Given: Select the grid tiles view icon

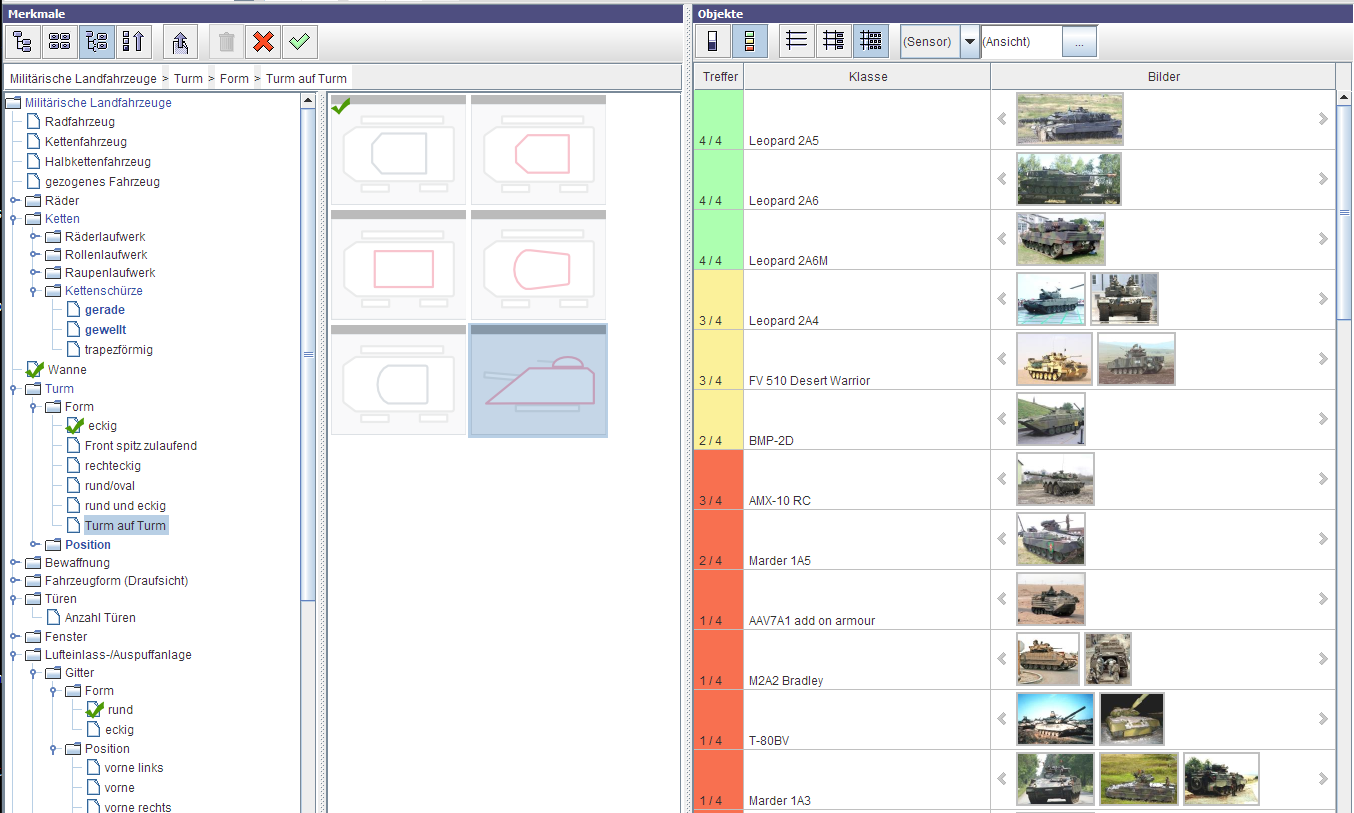Looking at the screenshot, I should point(60,42).
